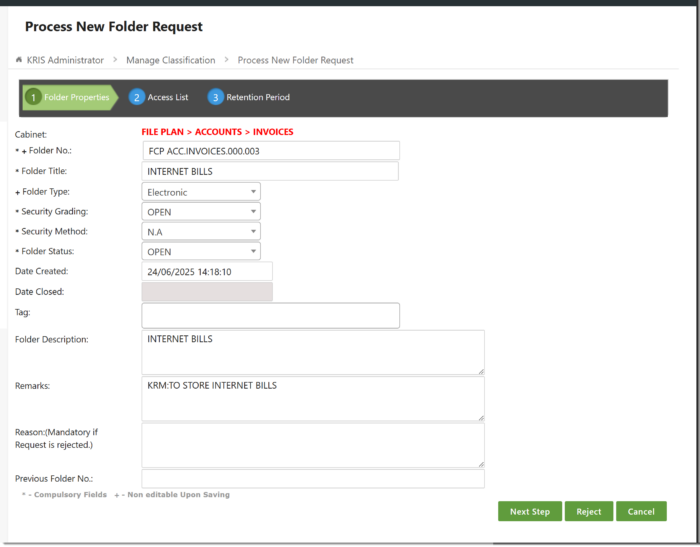Open Manage Classification breadcrumb link
The height and width of the screenshot is (547, 700).
(x=171, y=60)
